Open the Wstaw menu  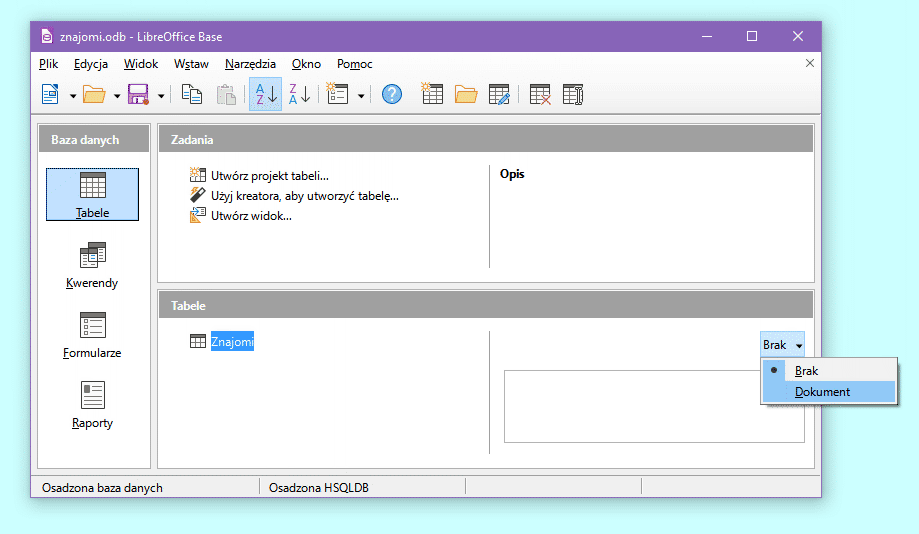pyautogui.click(x=191, y=64)
